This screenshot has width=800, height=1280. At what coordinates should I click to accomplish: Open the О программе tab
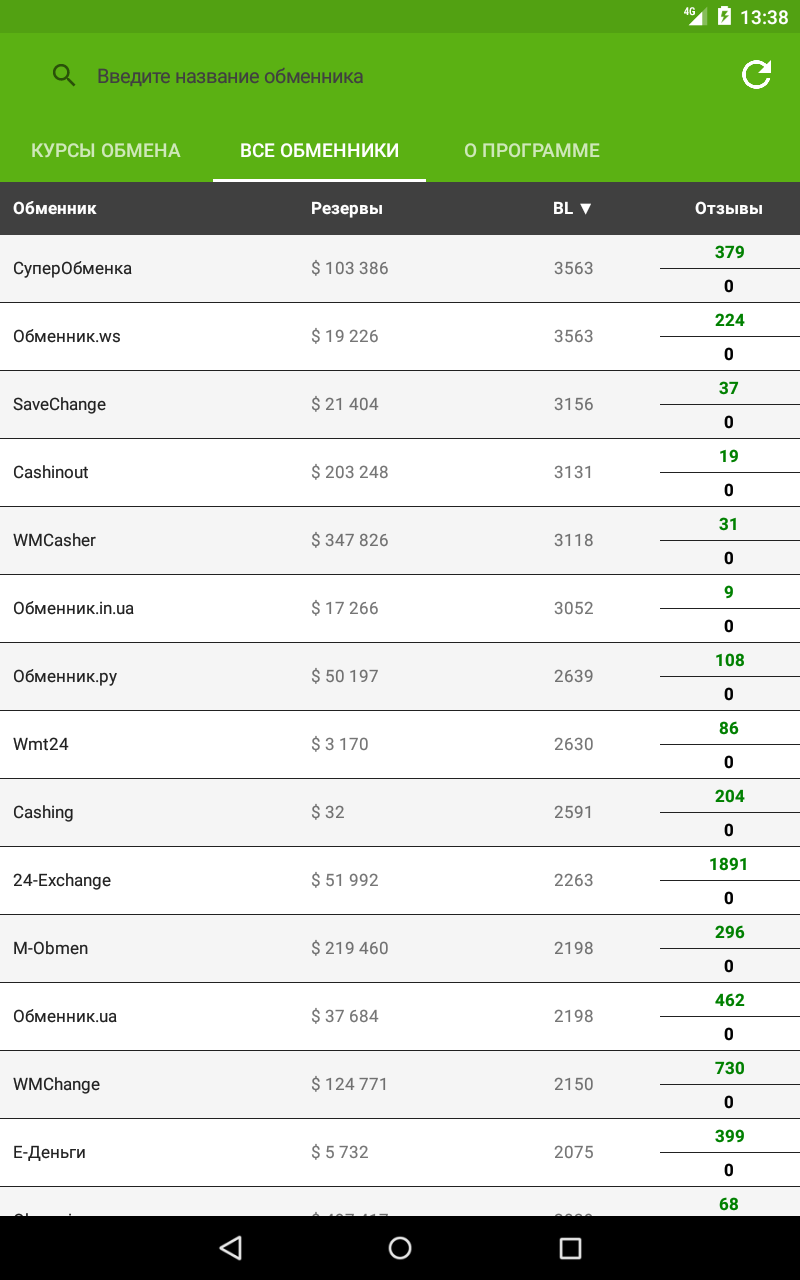[x=532, y=151]
